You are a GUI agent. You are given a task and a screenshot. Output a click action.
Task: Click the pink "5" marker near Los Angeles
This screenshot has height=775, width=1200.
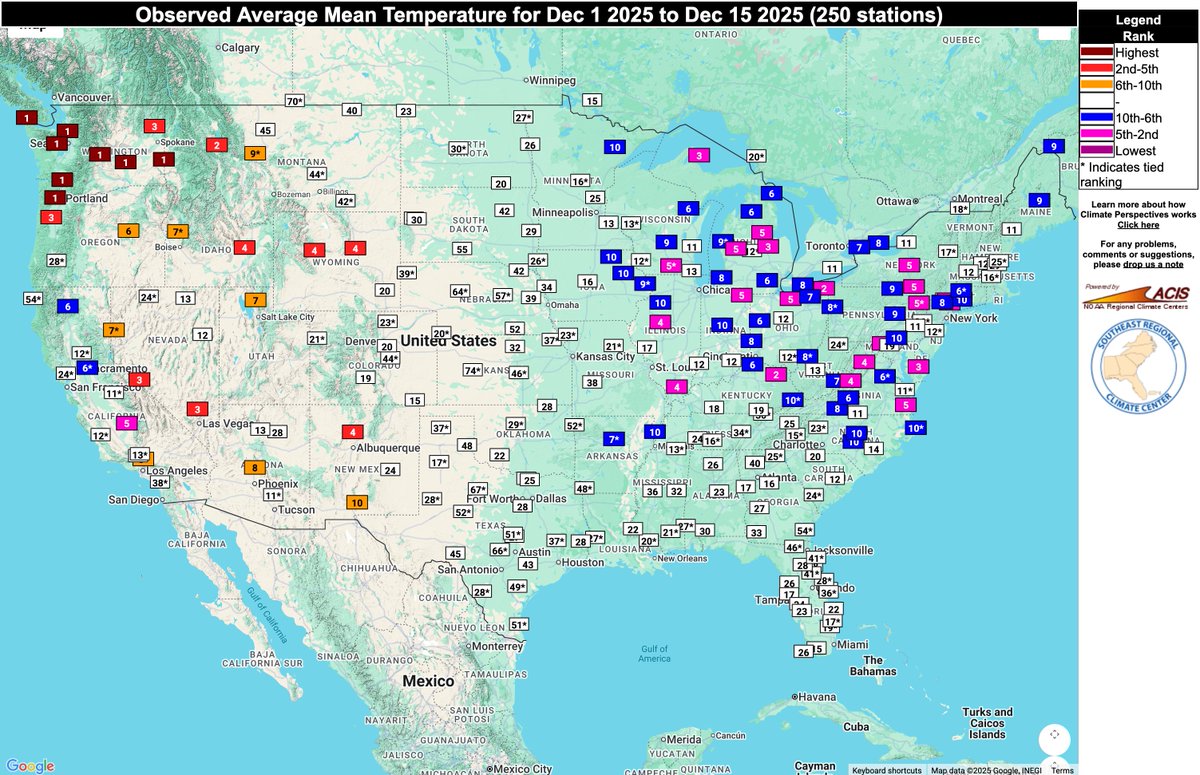coord(126,424)
